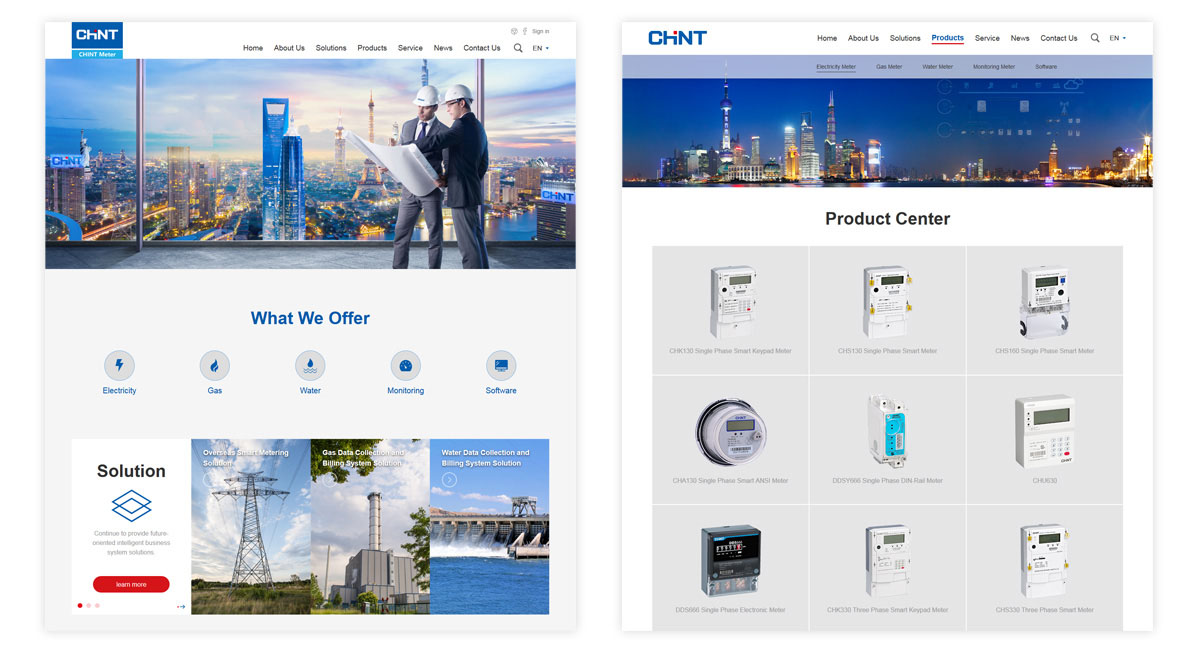Click the search magnifier beside the CHINT Meter menu
The width and height of the screenshot is (1200, 658).
(518, 48)
